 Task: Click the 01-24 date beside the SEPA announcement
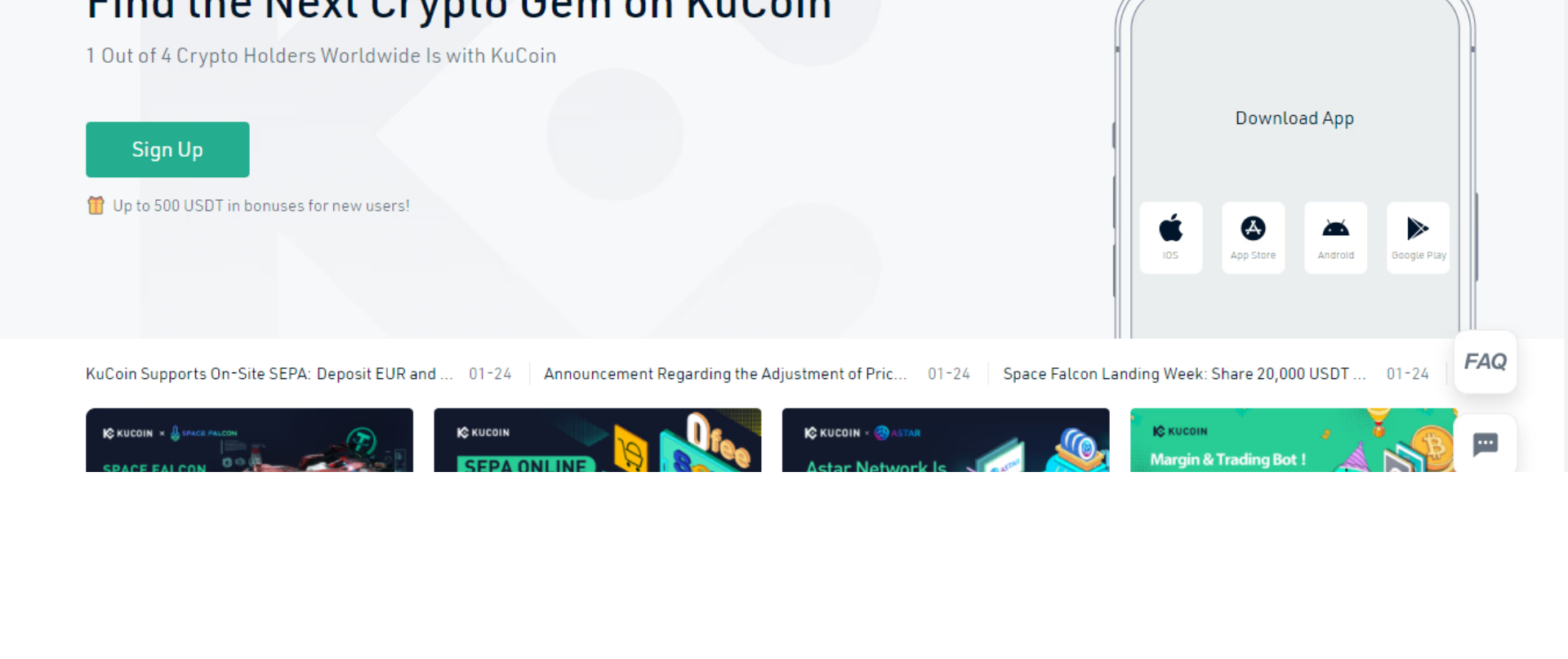point(490,374)
